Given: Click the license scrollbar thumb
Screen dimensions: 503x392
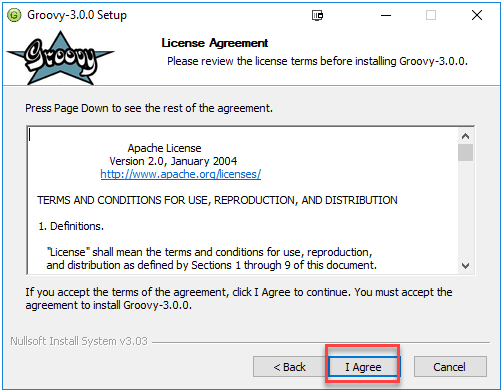Looking at the screenshot, I should pyautogui.click(x=466, y=153).
